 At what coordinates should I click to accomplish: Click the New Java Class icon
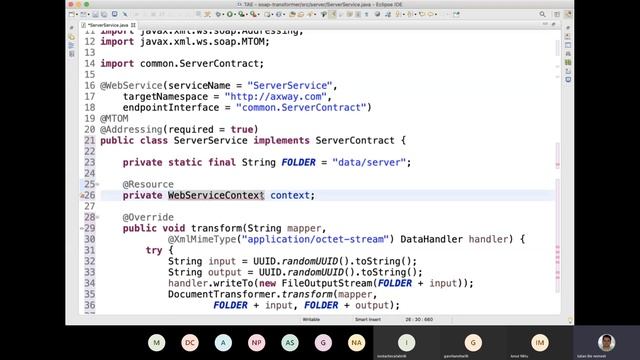click(278, 14)
